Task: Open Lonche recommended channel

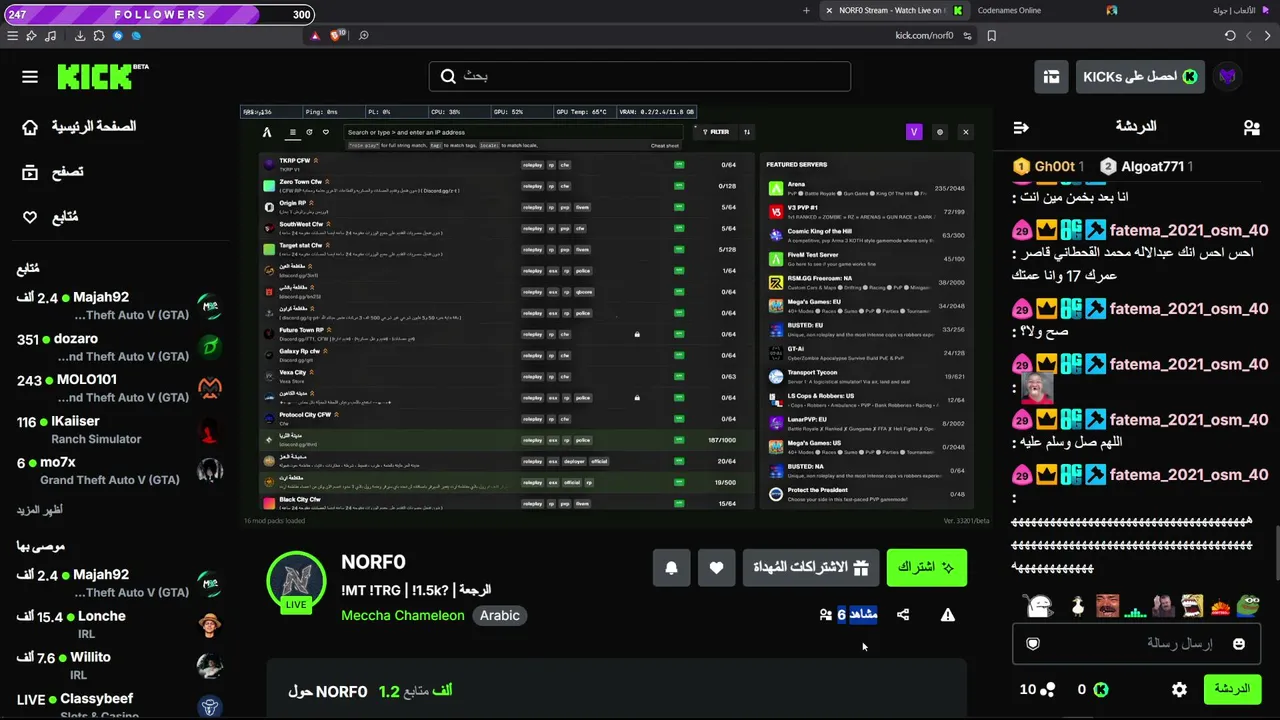Action: 120,625
